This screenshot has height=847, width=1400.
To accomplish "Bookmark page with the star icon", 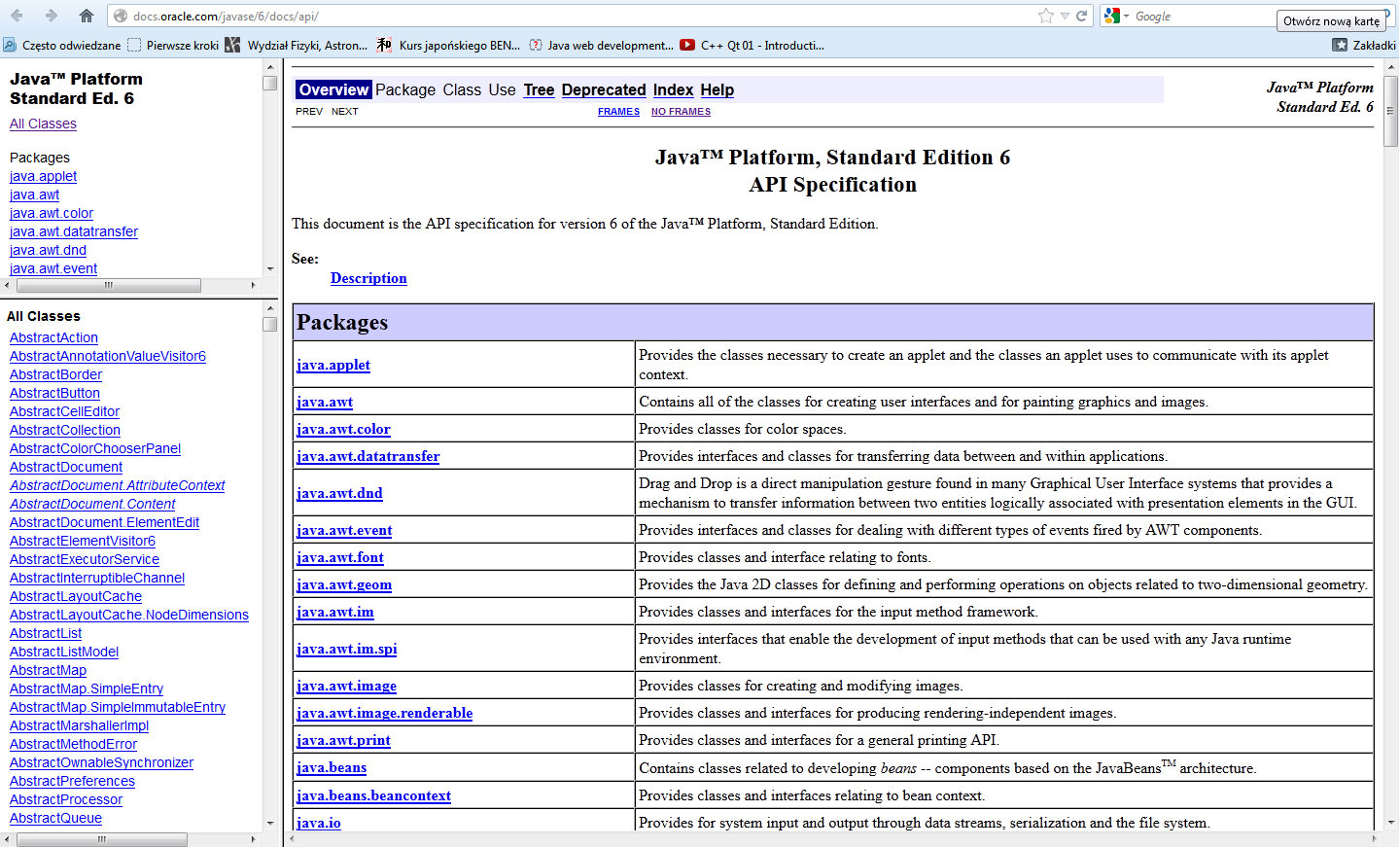I will coord(1046,16).
